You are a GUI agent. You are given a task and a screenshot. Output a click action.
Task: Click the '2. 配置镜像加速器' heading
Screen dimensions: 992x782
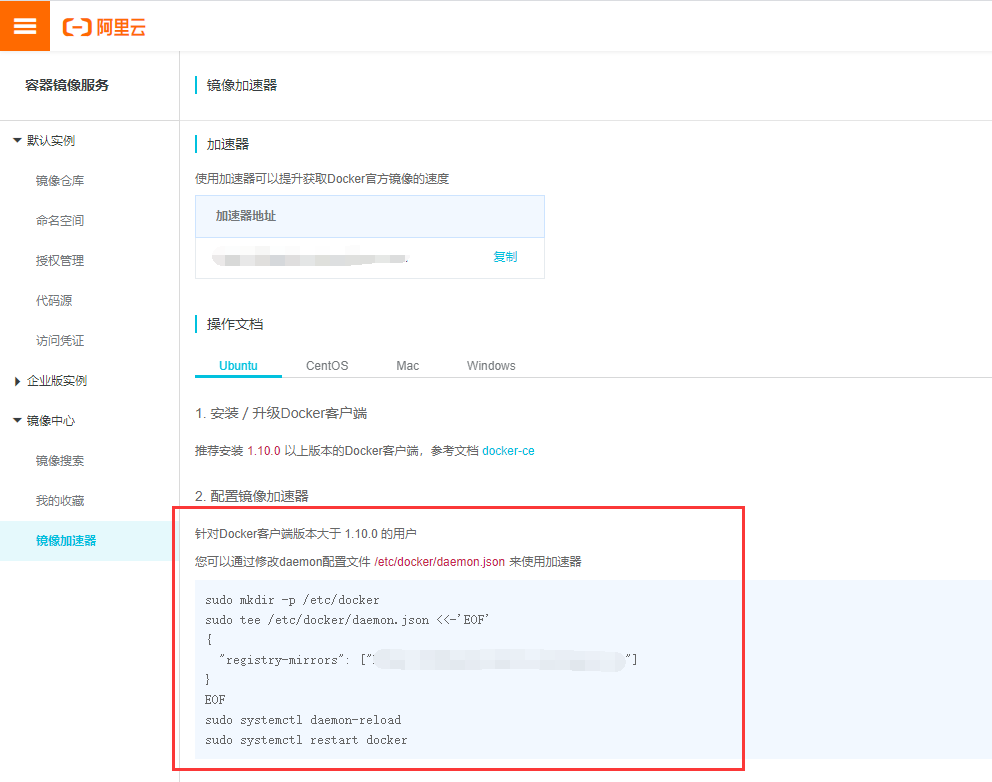pyautogui.click(x=252, y=496)
